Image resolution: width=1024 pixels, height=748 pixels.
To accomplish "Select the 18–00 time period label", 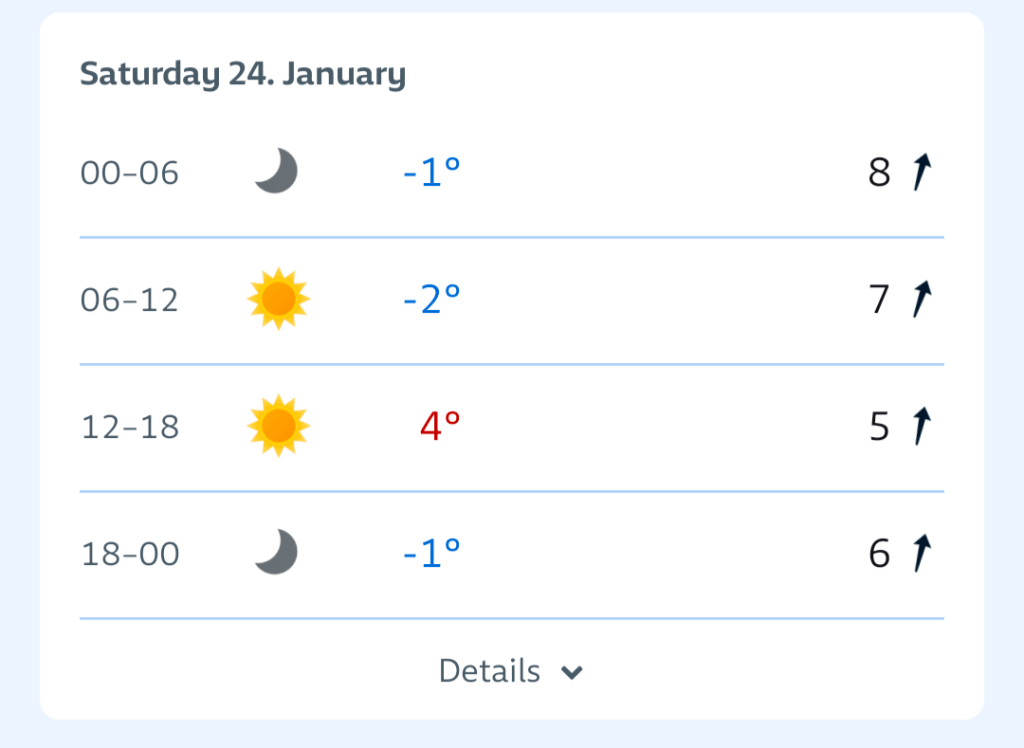I will tap(129, 553).
